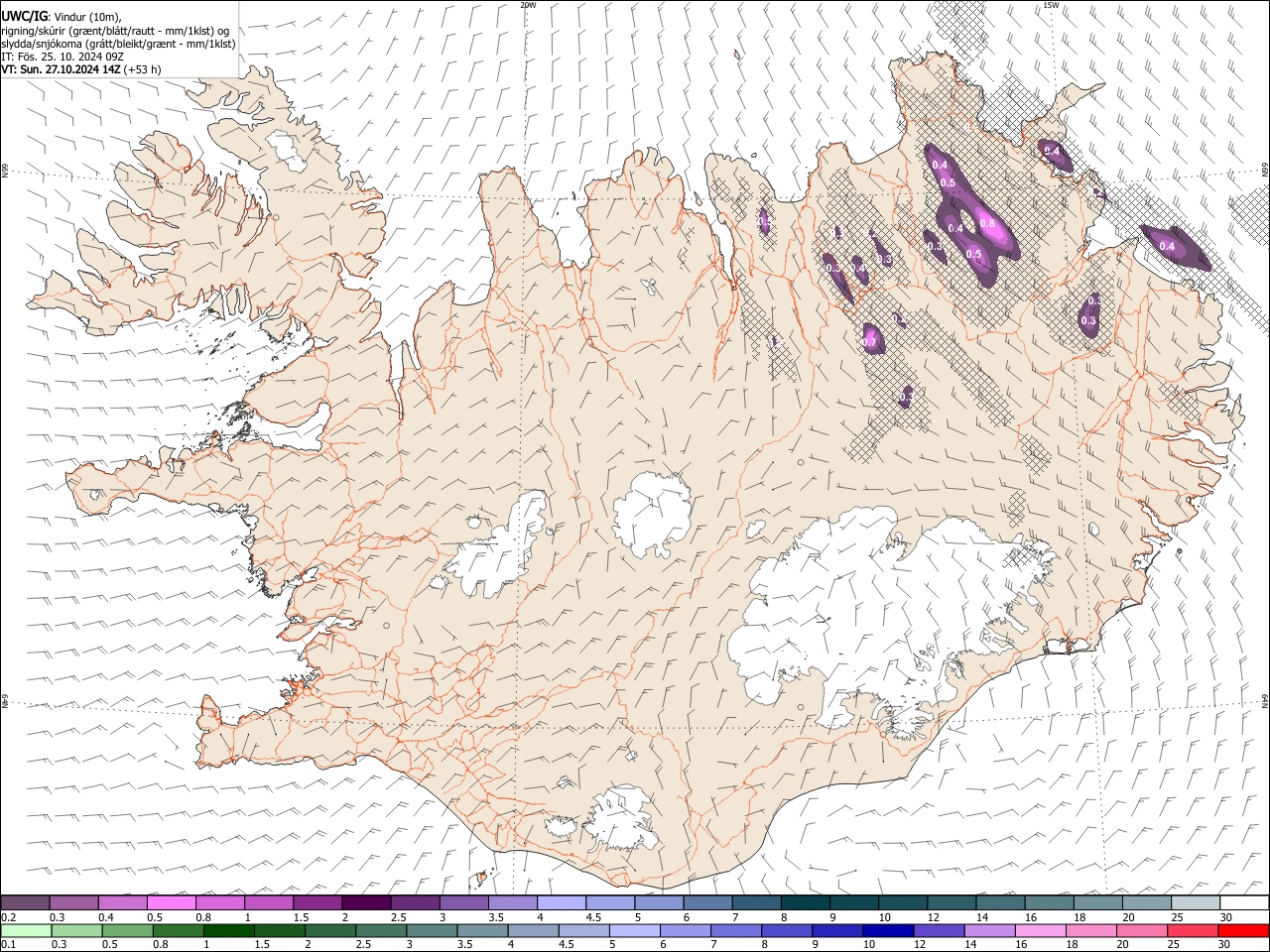Select the light violet 14 swatch in rain scale
1270x952 pixels.
989,930
